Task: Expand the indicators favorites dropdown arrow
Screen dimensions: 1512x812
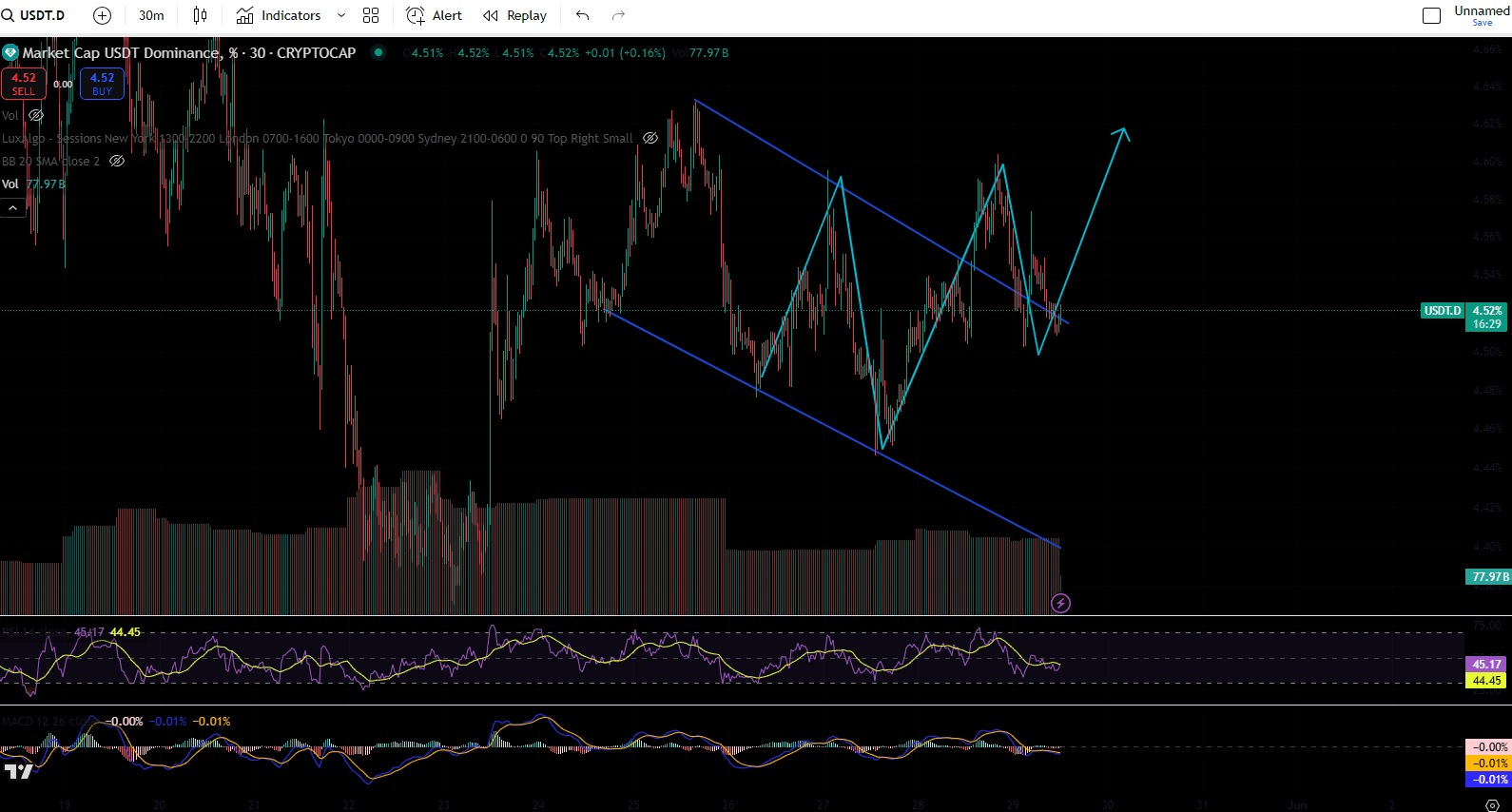Action: [x=341, y=15]
